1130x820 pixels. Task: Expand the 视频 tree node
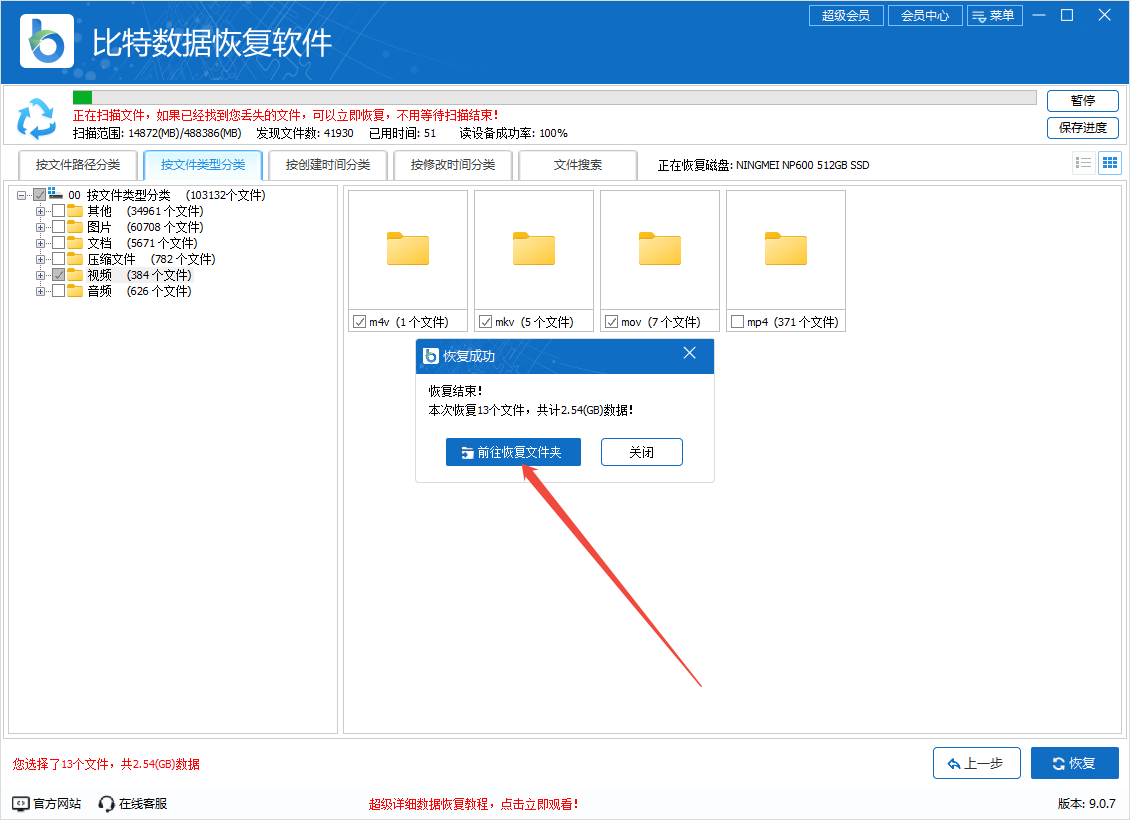pos(40,275)
